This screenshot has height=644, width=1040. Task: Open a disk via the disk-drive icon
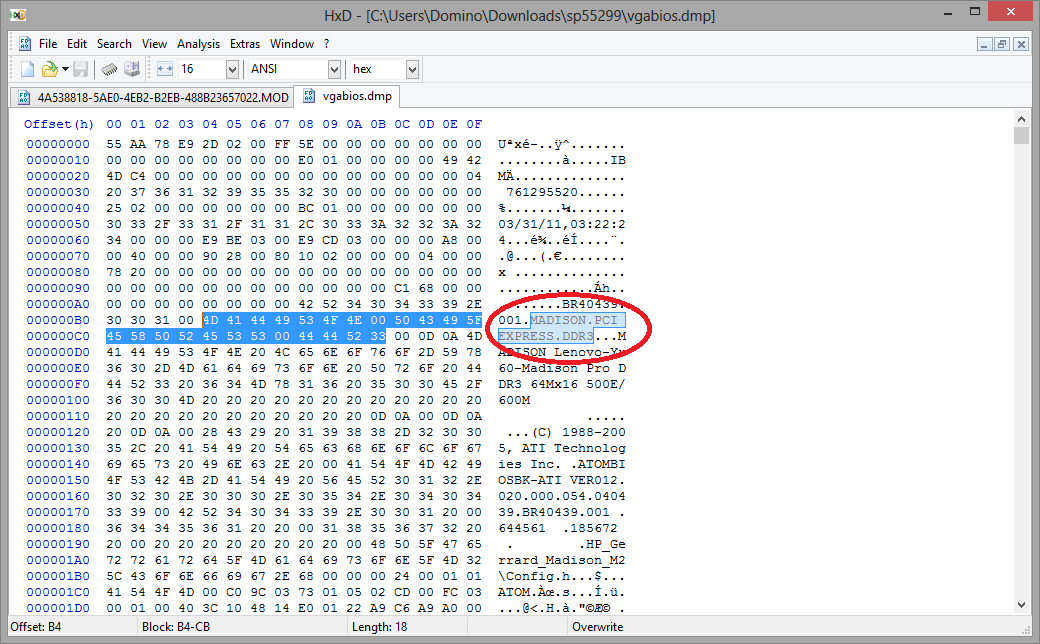[x=131, y=68]
